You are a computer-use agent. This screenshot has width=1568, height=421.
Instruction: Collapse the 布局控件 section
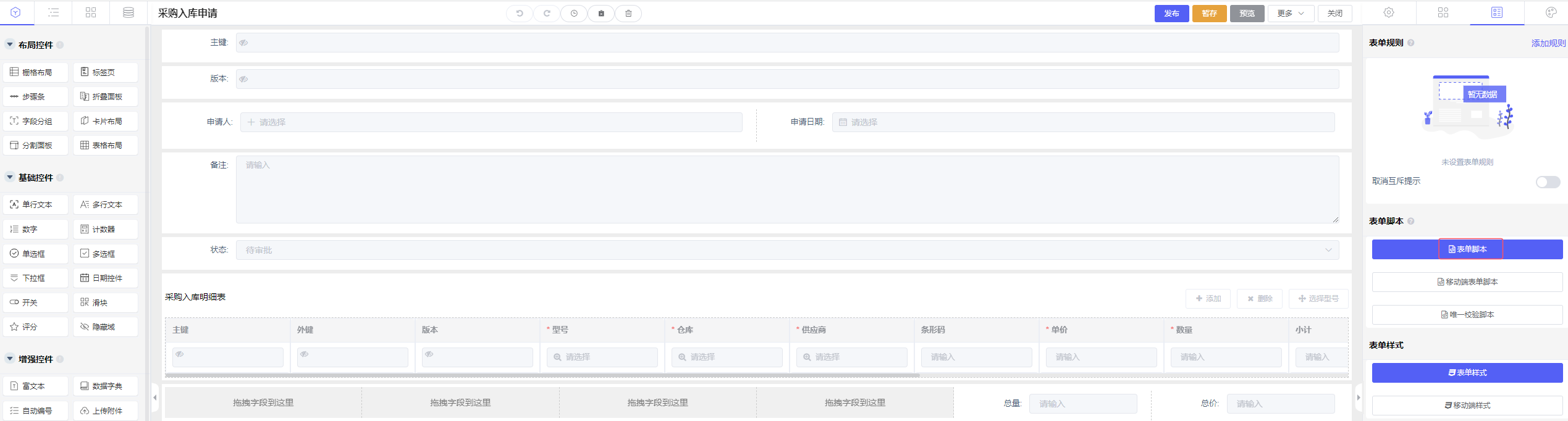10,44
